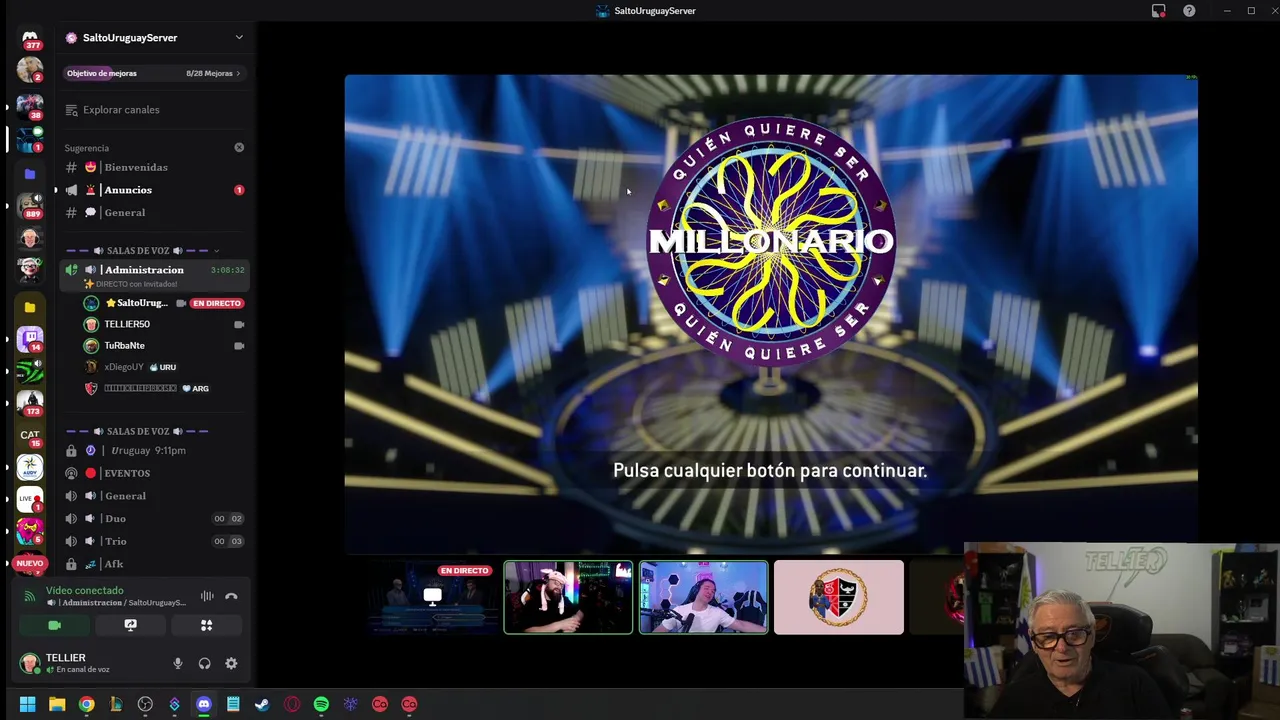Click the Millonario stream video

point(770,313)
